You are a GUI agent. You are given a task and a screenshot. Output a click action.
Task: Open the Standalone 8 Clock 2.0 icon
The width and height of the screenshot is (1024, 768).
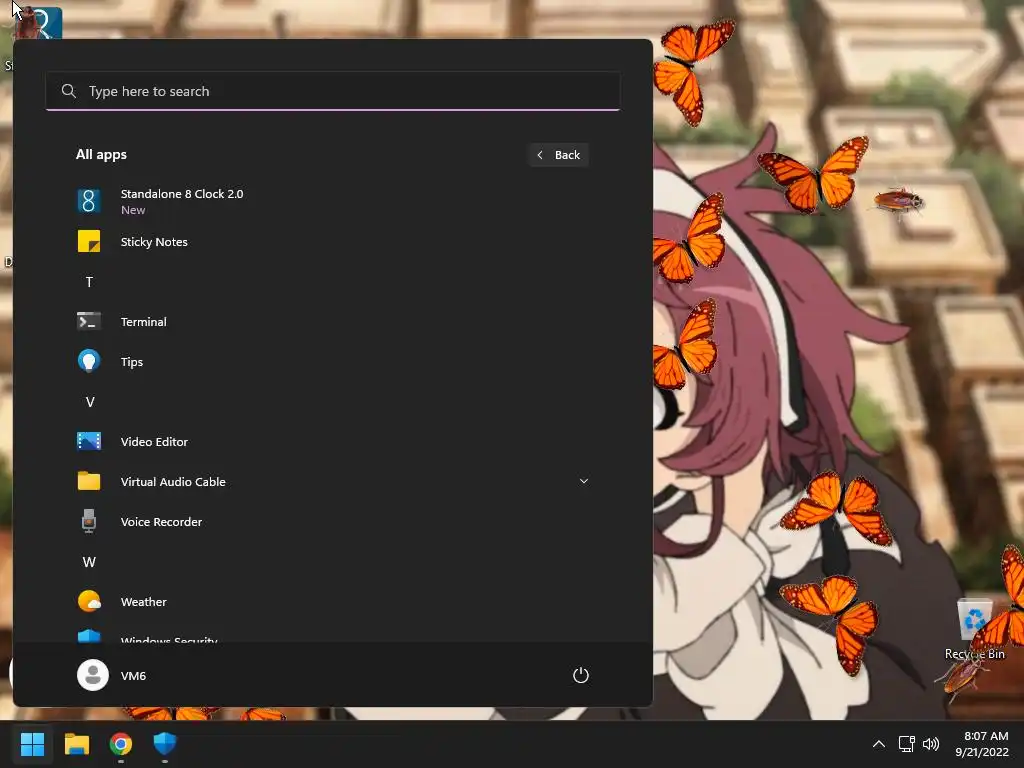tap(89, 201)
